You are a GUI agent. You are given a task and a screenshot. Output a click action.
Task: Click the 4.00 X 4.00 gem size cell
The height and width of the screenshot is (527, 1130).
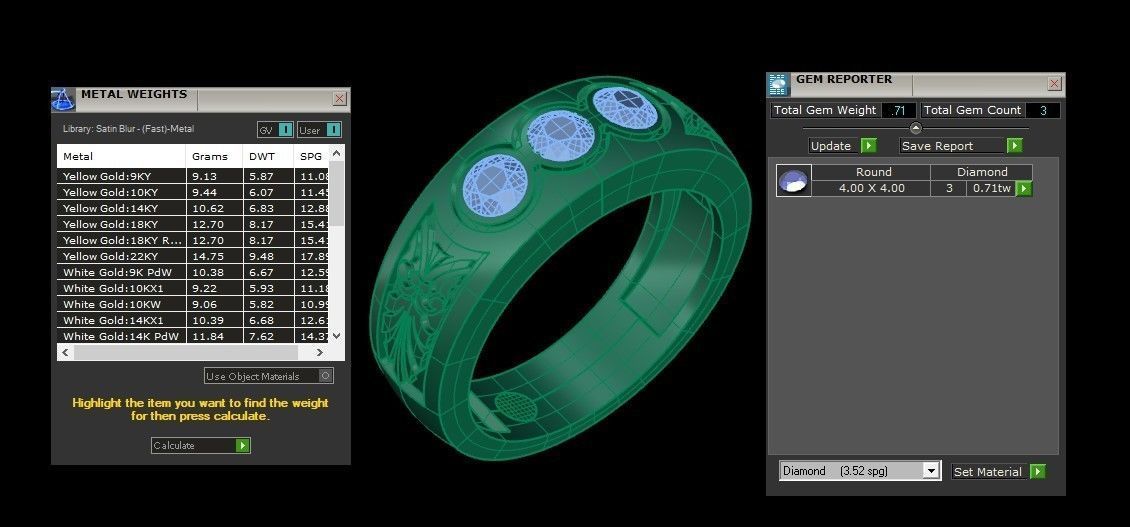click(x=871, y=189)
